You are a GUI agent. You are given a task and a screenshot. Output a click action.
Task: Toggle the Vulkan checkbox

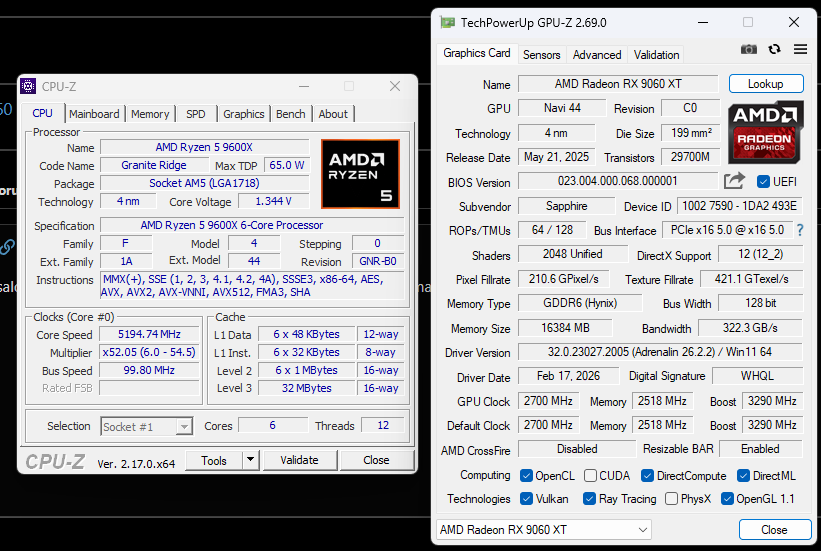coord(526,499)
